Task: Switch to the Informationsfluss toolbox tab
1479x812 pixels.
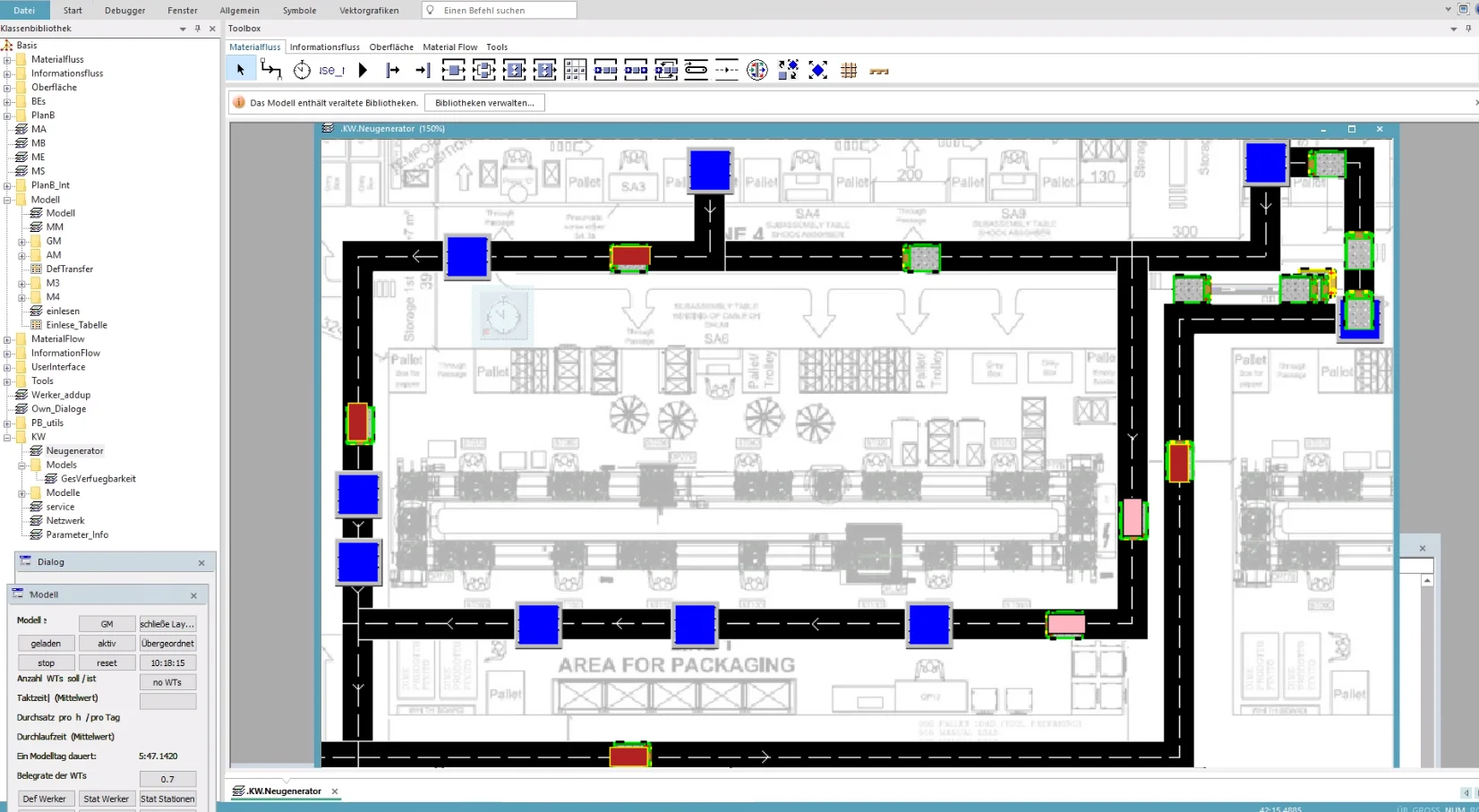Action: tap(324, 47)
